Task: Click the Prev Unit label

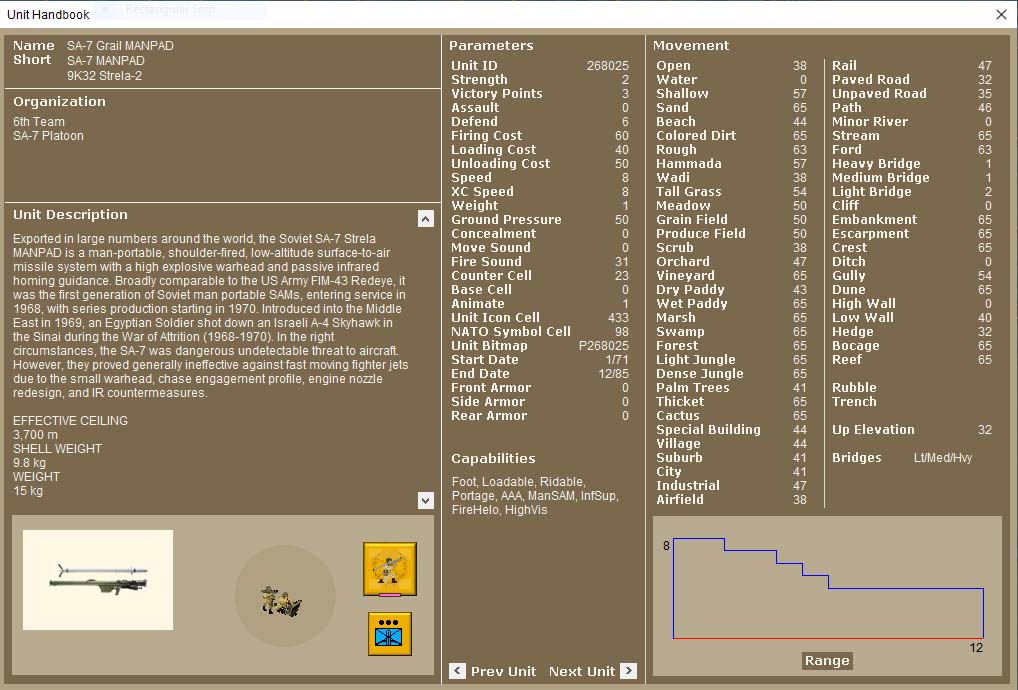Action: [x=503, y=671]
